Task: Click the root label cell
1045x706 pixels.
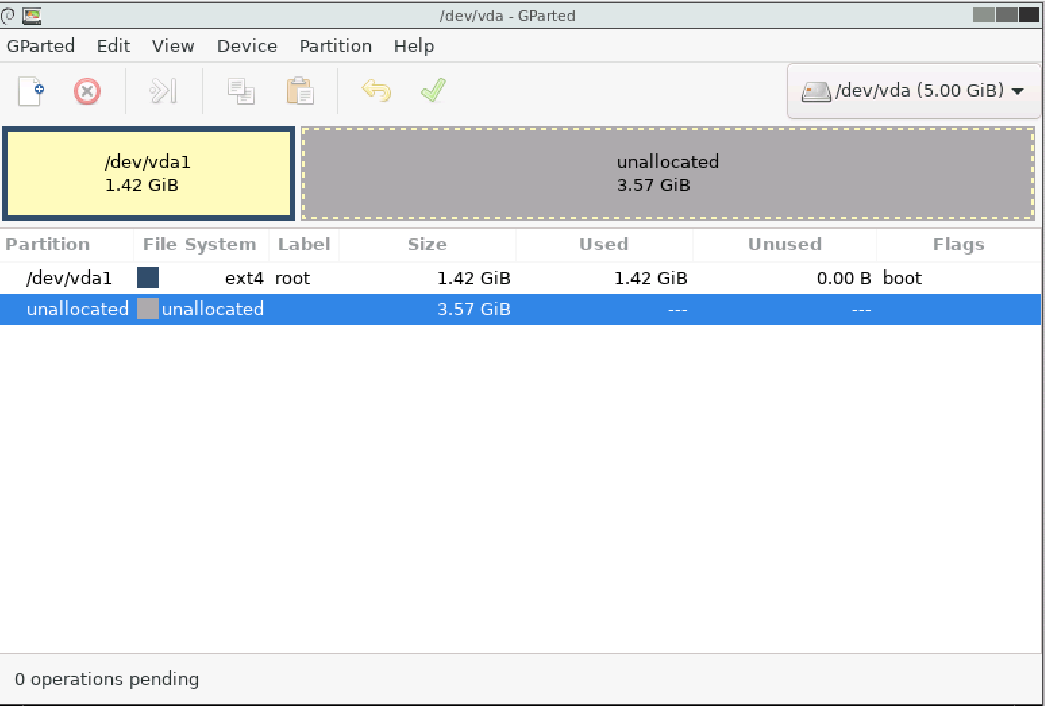Action: [293, 278]
